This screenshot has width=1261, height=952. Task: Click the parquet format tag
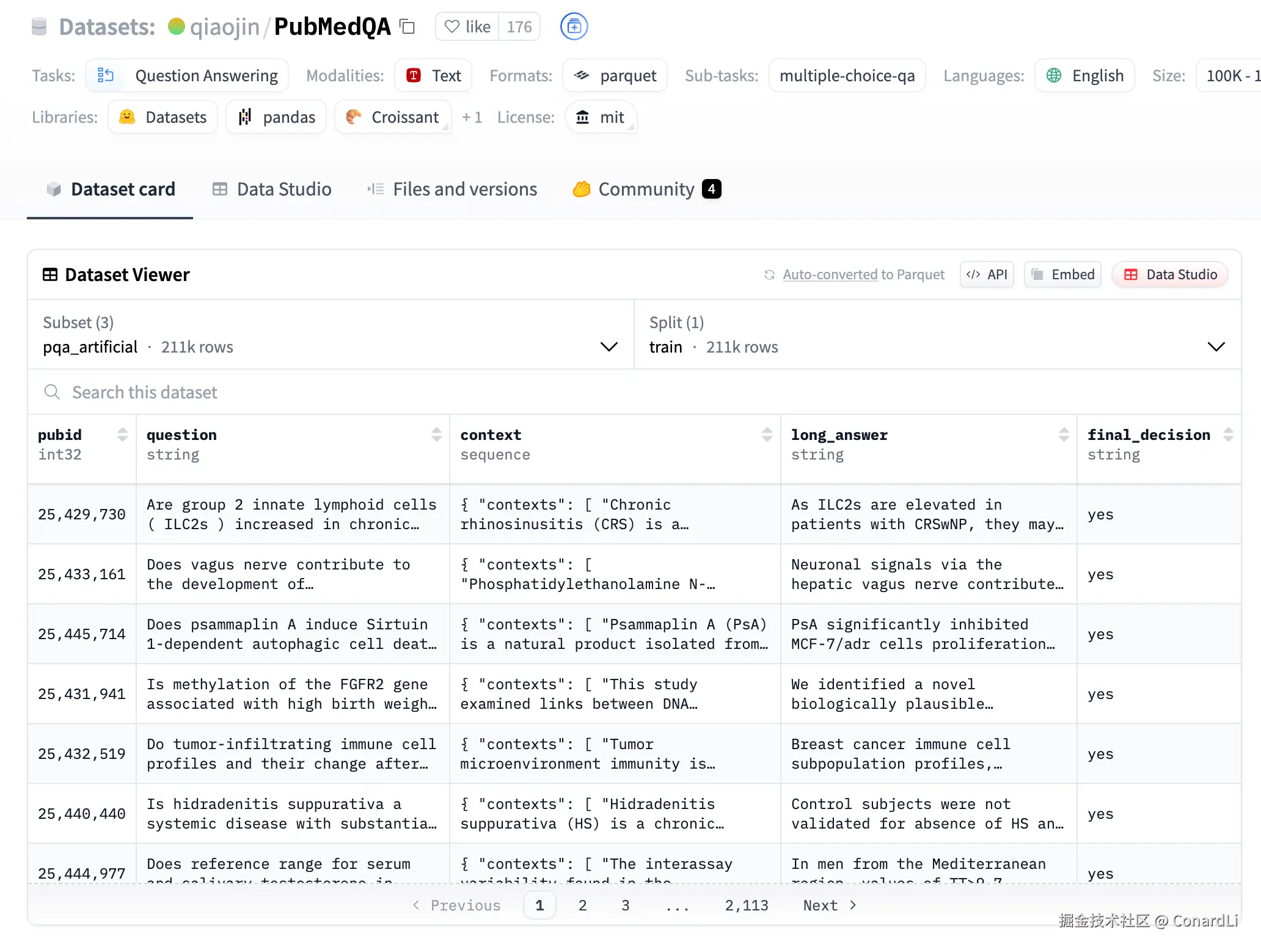[x=615, y=75]
